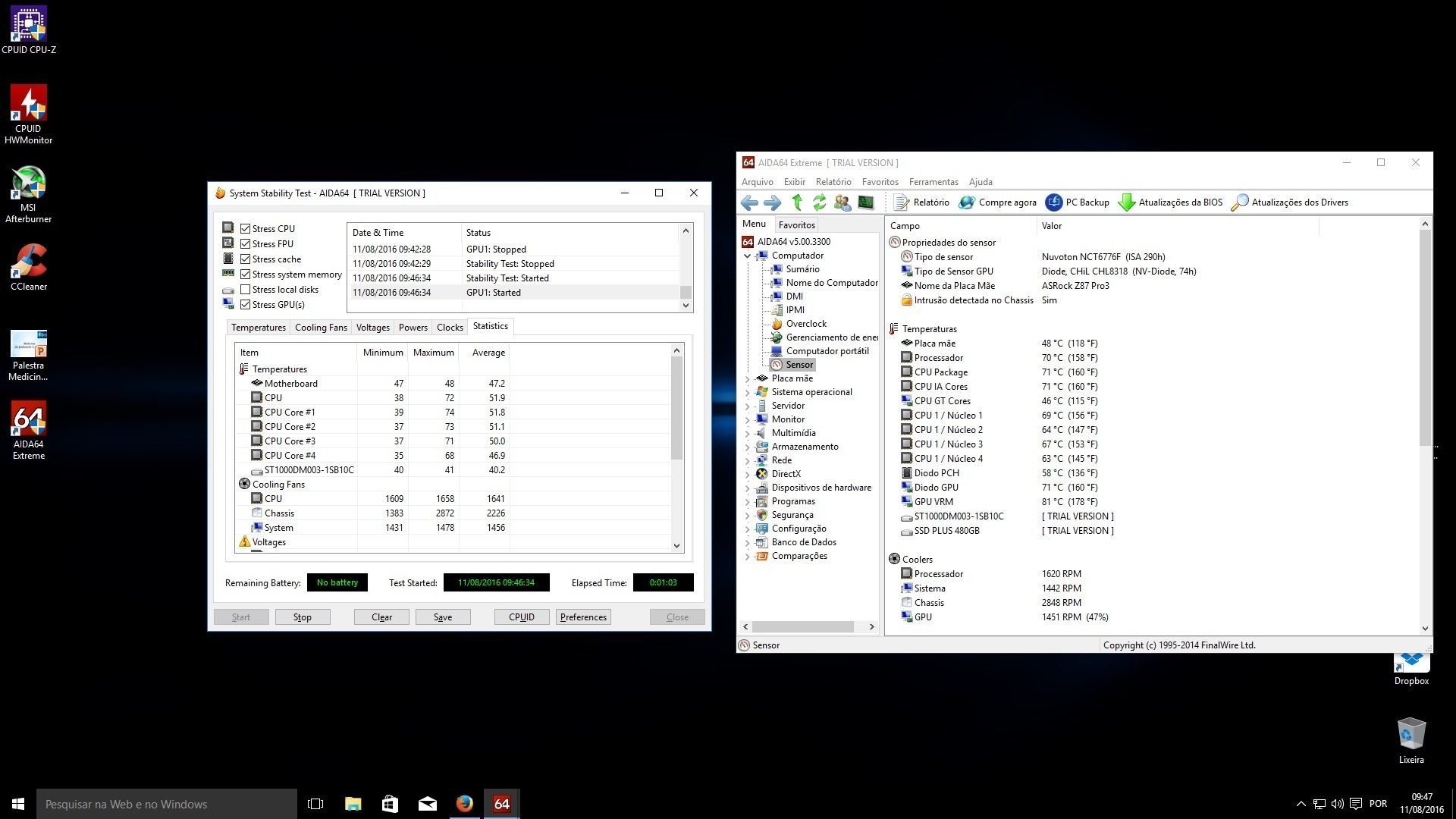Select Overclock item in AIDA64 tree
The width and height of the screenshot is (1456, 819).
click(805, 324)
